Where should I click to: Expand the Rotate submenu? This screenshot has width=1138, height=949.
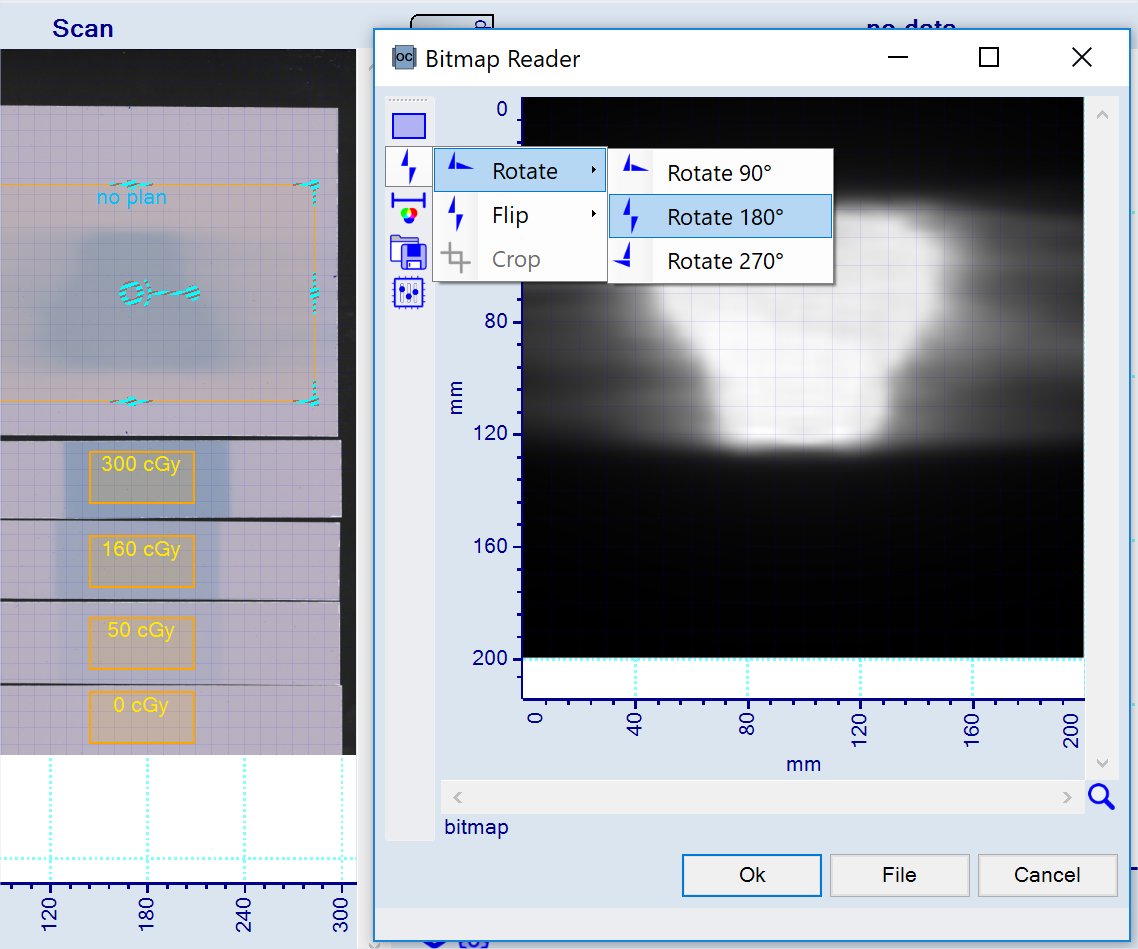pyautogui.click(x=520, y=171)
